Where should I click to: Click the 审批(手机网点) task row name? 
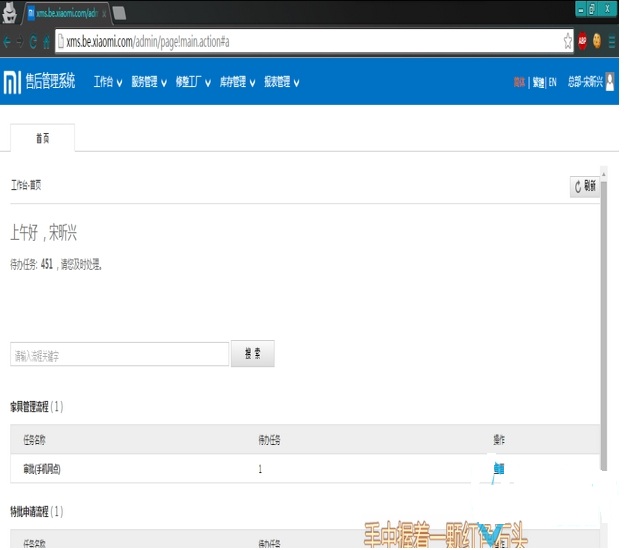click(42, 469)
